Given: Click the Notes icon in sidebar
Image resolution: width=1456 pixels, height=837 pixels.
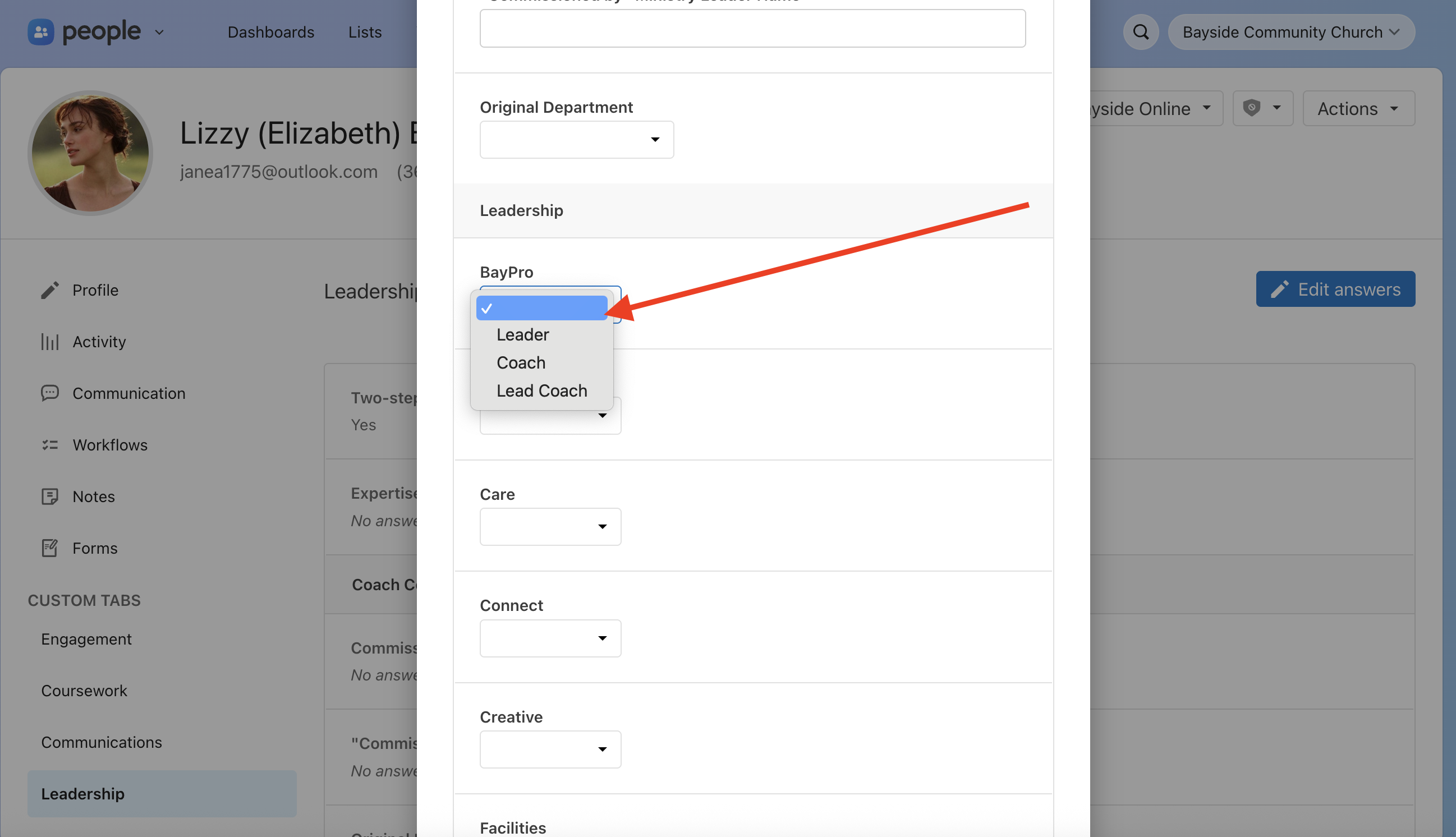Looking at the screenshot, I should (x=50, y=496).
